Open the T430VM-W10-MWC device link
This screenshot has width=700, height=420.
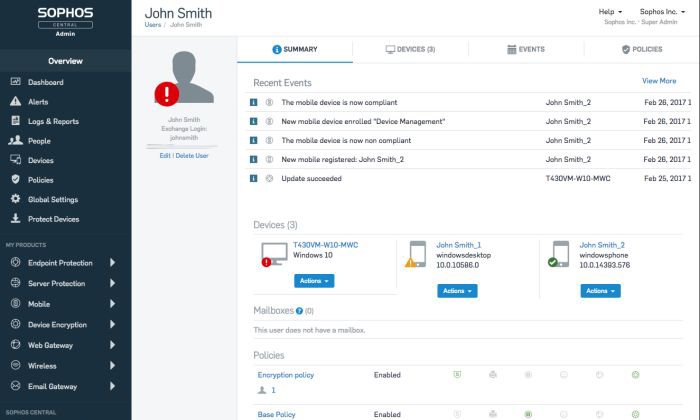pyautogui.click(x=325, y=245)
